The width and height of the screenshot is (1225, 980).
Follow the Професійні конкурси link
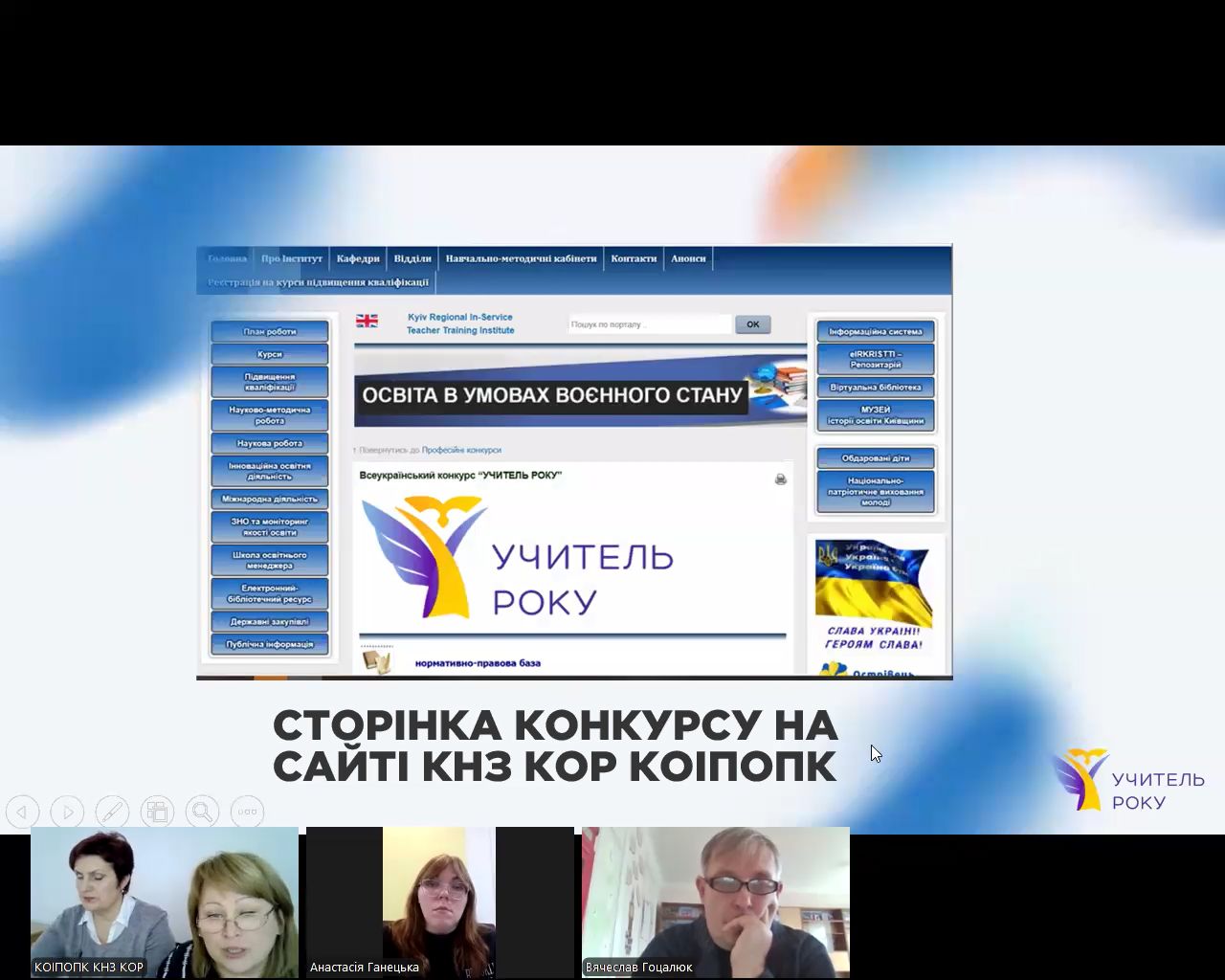[461, 450]
